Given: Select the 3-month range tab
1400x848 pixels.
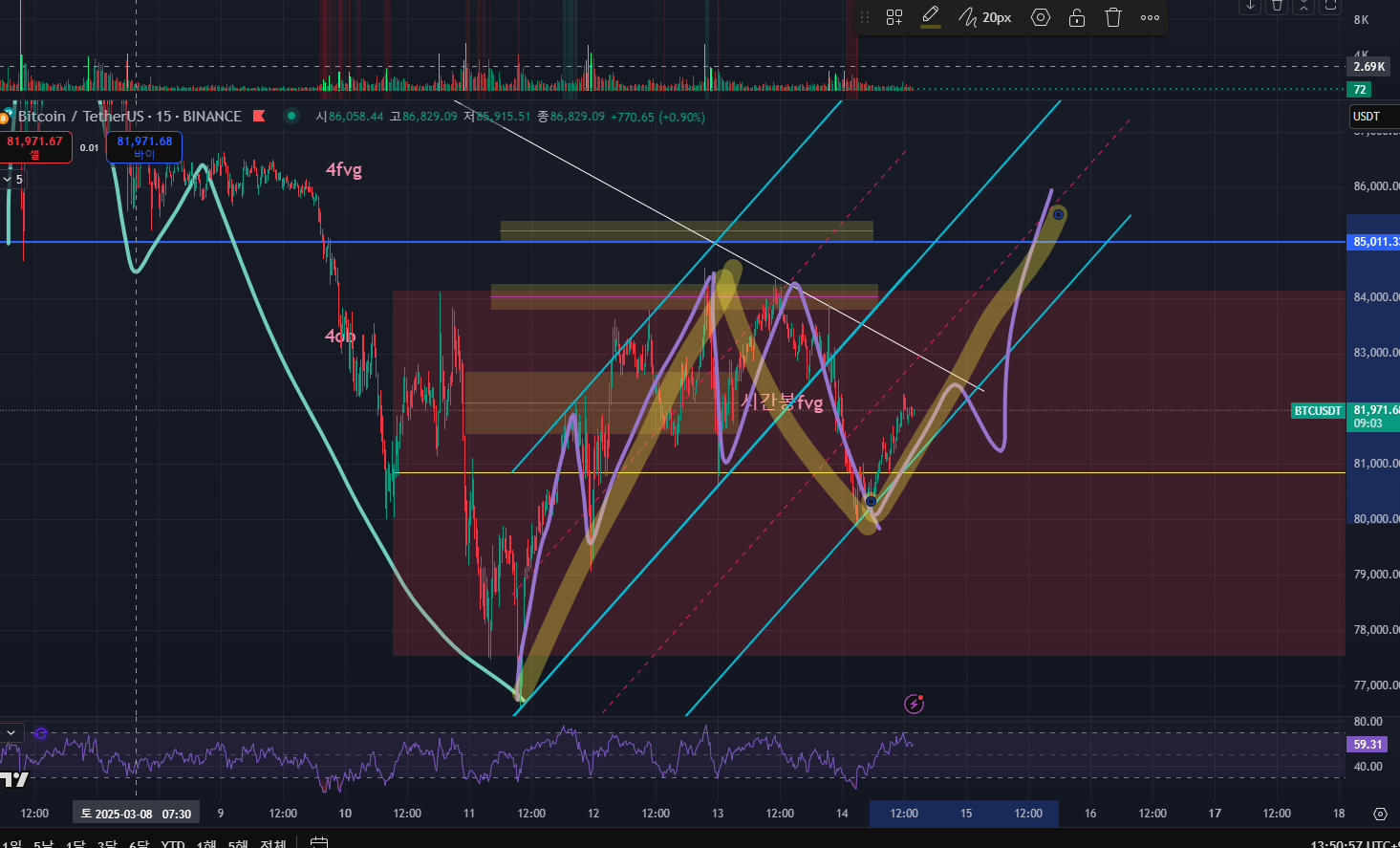Looking at the screenshot, I should (x=107, y=845).
